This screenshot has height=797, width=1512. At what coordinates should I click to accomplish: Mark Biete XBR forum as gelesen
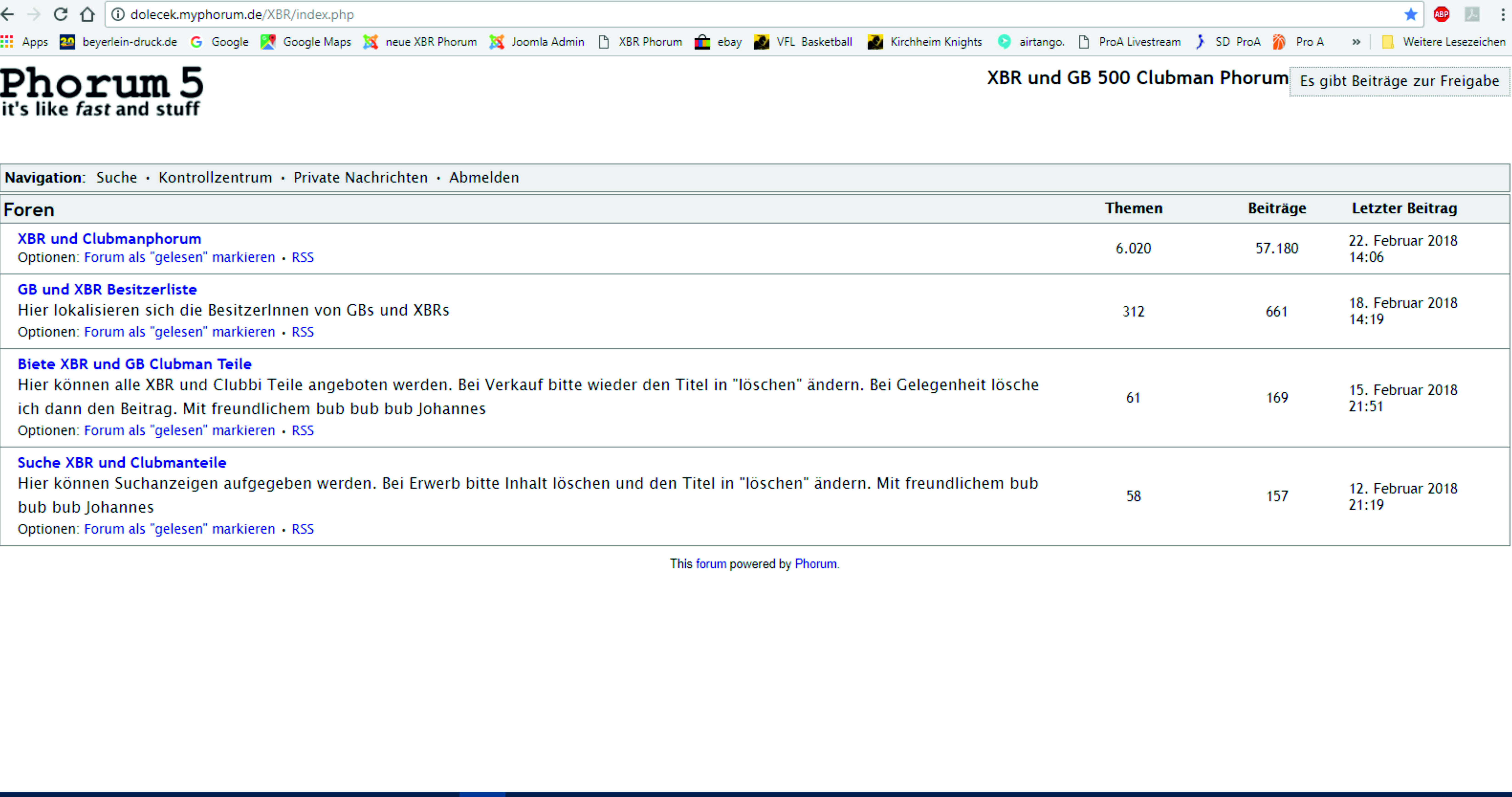point(180,431)
